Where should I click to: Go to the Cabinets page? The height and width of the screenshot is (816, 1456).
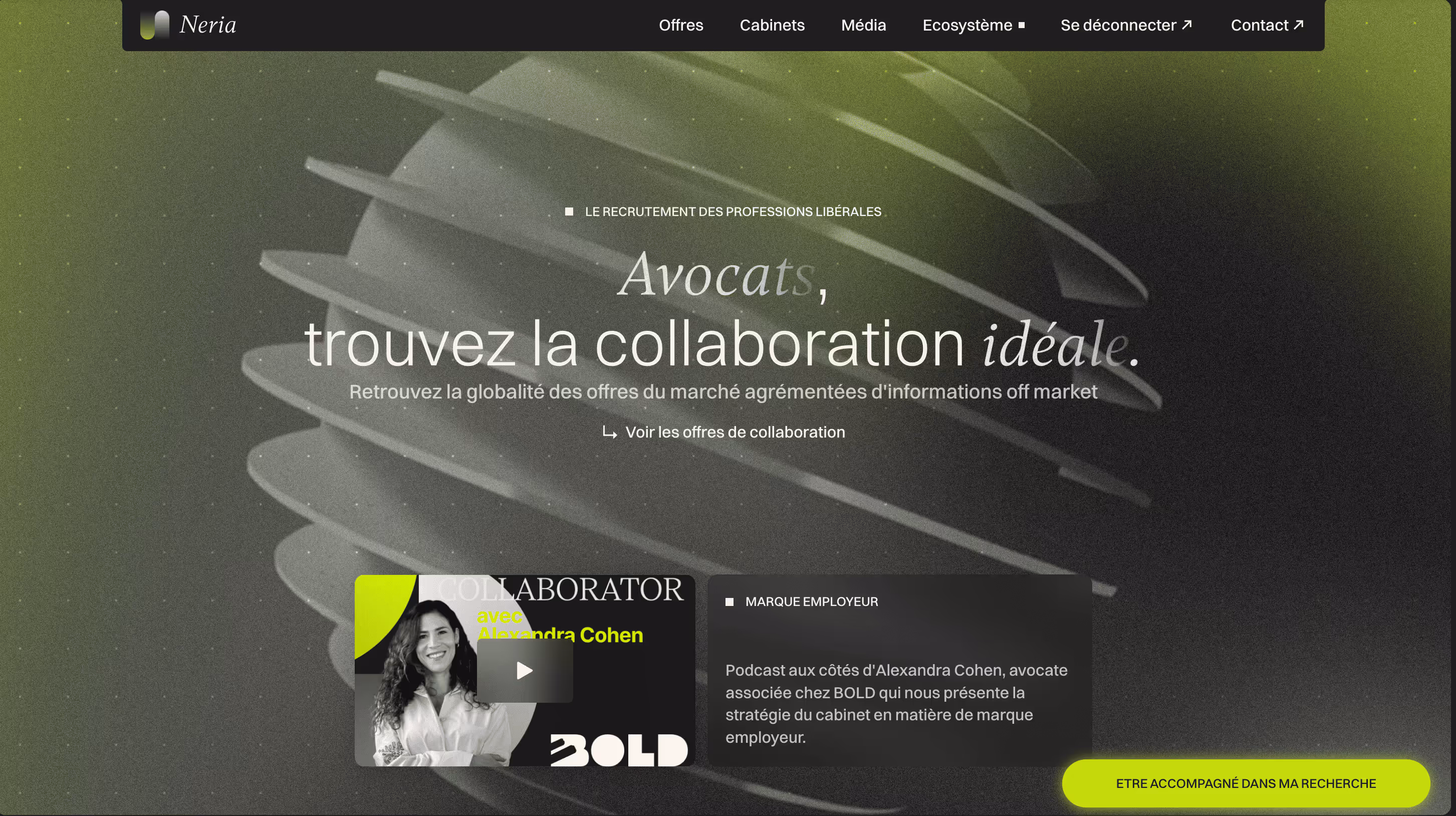[x=772, y=25]
